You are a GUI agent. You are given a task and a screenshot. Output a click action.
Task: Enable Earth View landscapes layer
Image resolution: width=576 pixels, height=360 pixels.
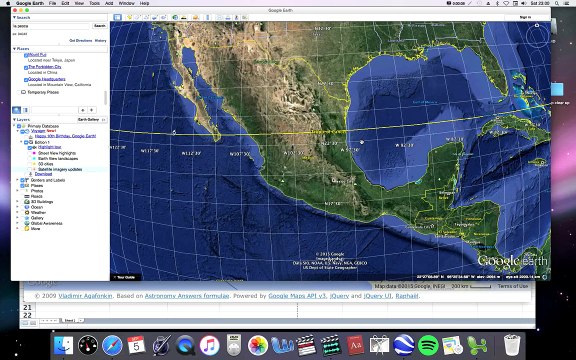point(30,159)
